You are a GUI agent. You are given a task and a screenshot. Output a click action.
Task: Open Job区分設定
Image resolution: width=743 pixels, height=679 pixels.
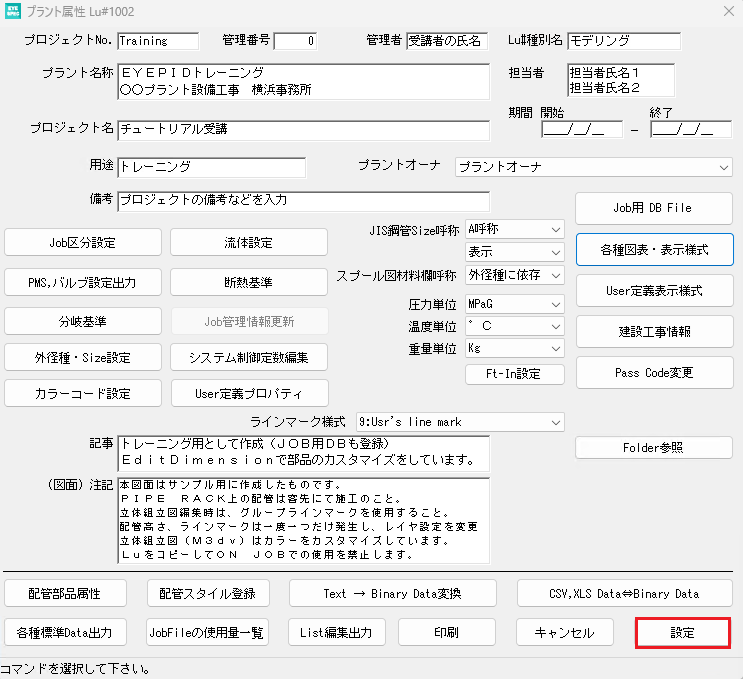tap(83, 242)
